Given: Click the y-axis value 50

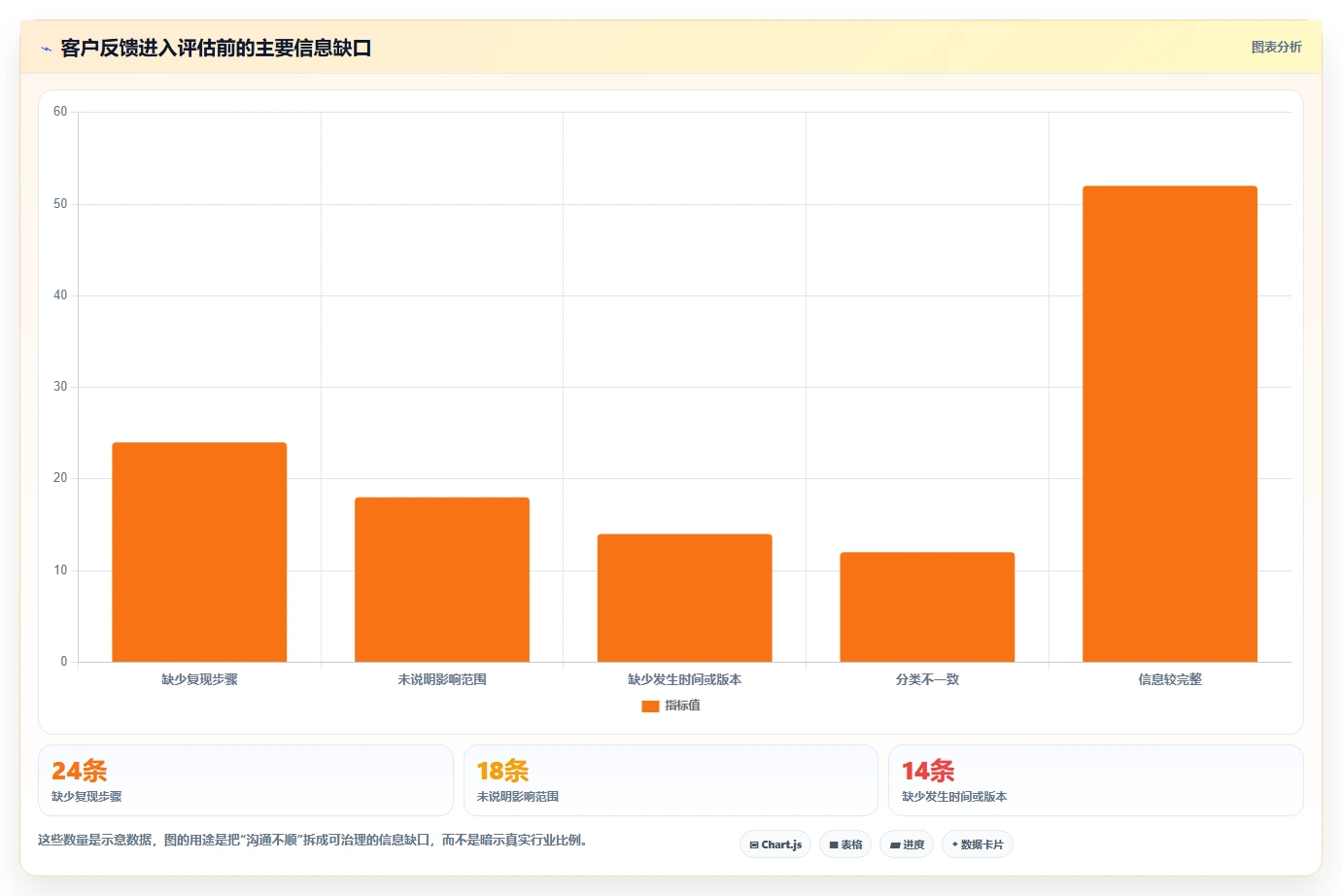Looking at the screenshot, I should click(x=60, y=204).
